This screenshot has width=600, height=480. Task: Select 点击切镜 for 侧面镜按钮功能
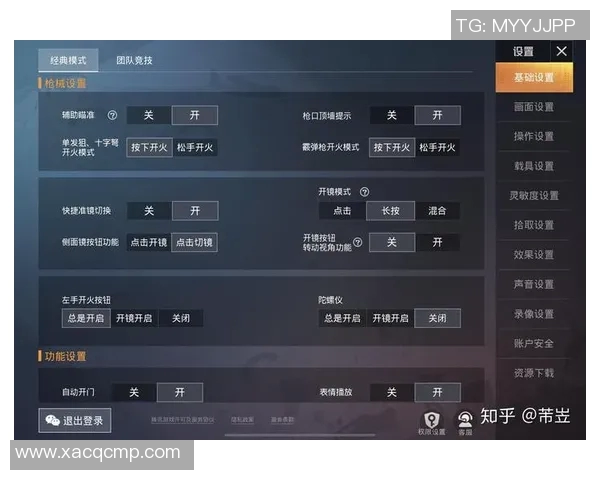pos(194,242)
